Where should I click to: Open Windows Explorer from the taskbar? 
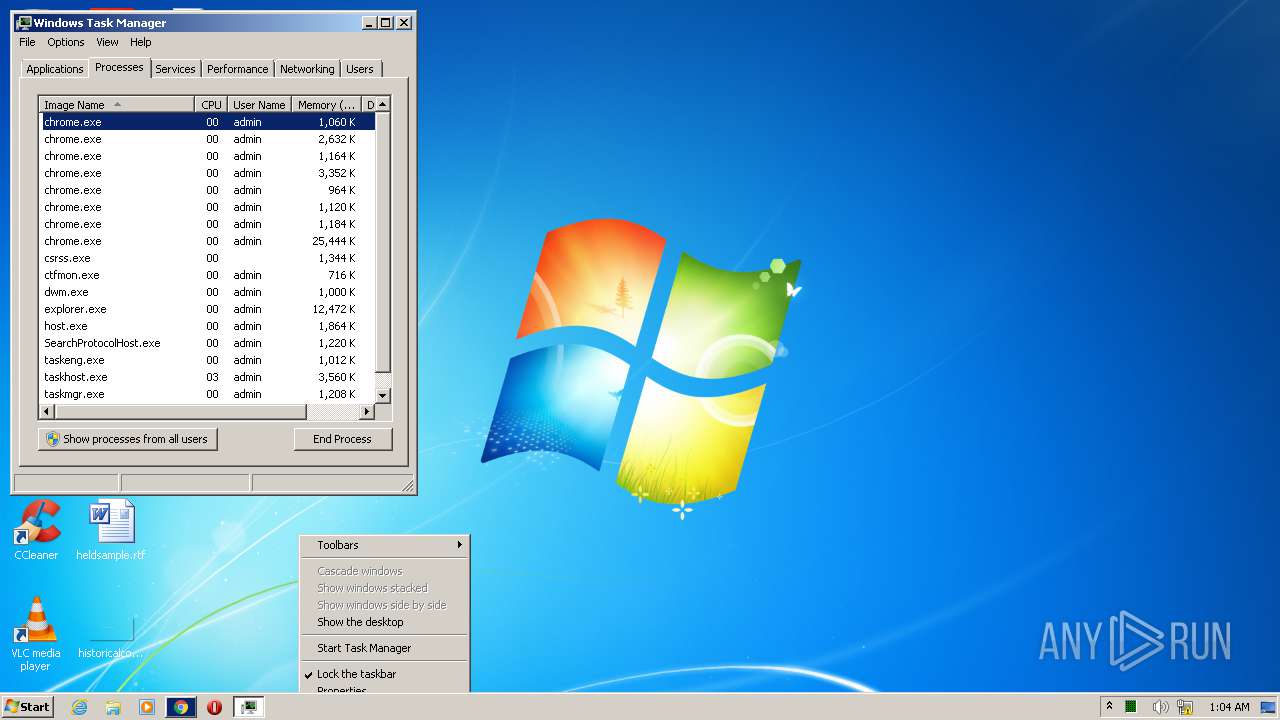(113, 707)
